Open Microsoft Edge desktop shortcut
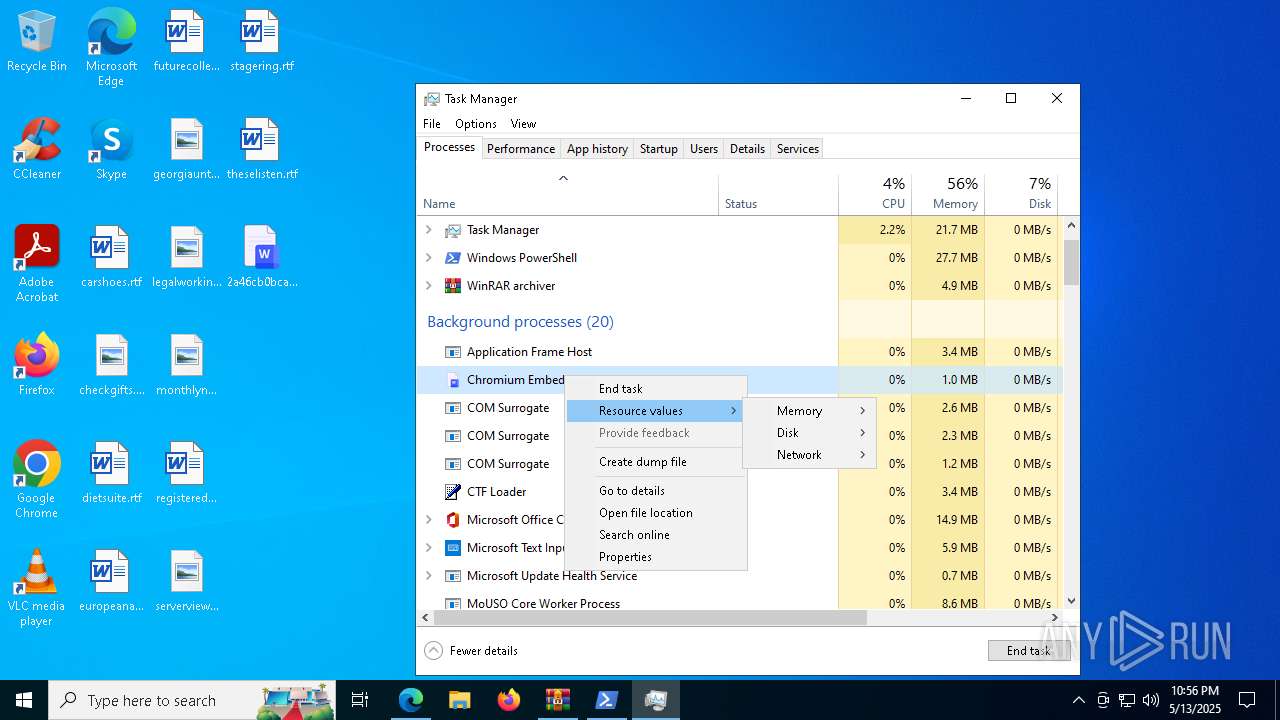The width and height of the screenshot is (1280, 720). (111, 48)
